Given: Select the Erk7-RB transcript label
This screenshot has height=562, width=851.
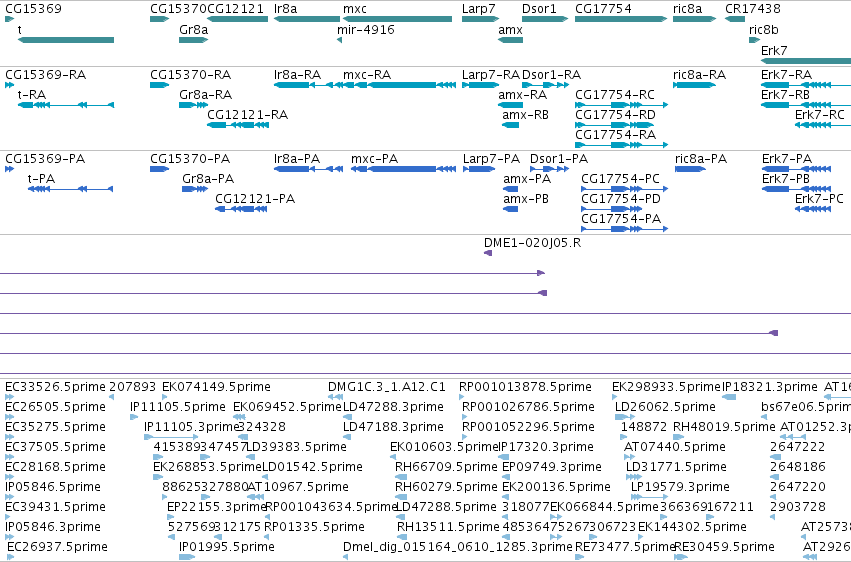Looking at the screenshot, I should pyautogui.click(x=785, y=94).
